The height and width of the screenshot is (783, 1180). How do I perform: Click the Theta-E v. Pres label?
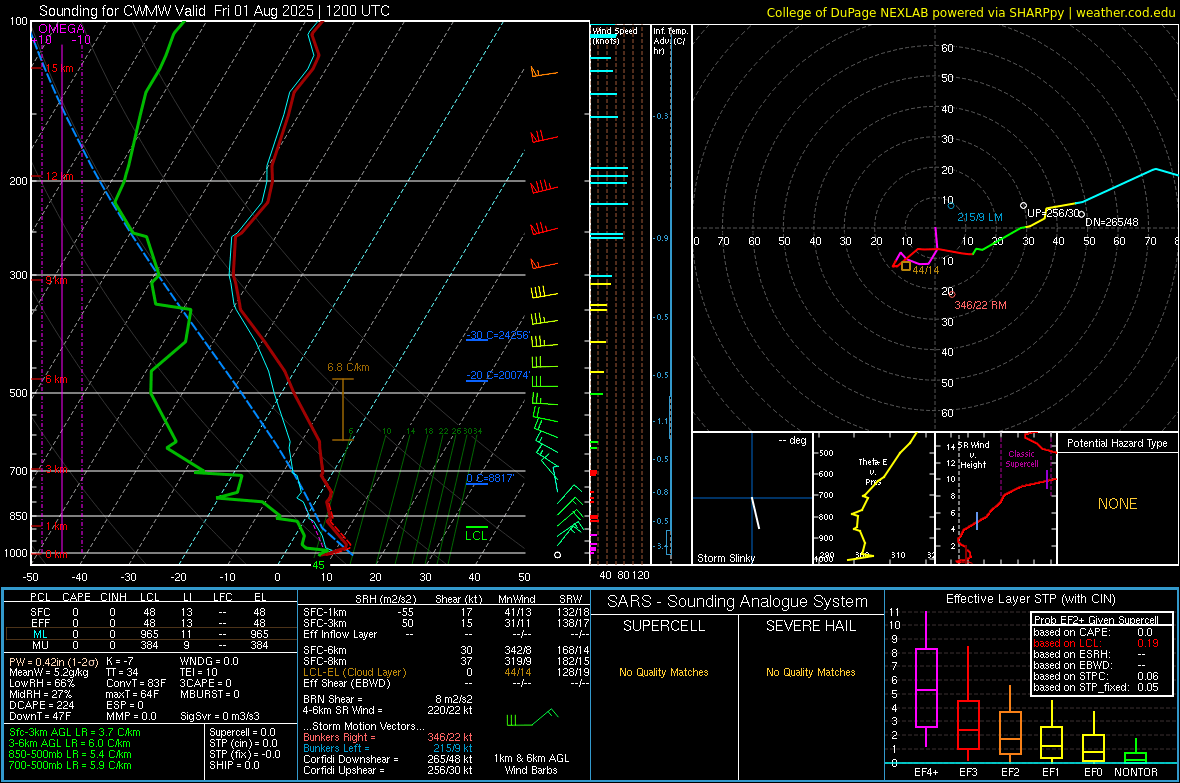(872, 471)
